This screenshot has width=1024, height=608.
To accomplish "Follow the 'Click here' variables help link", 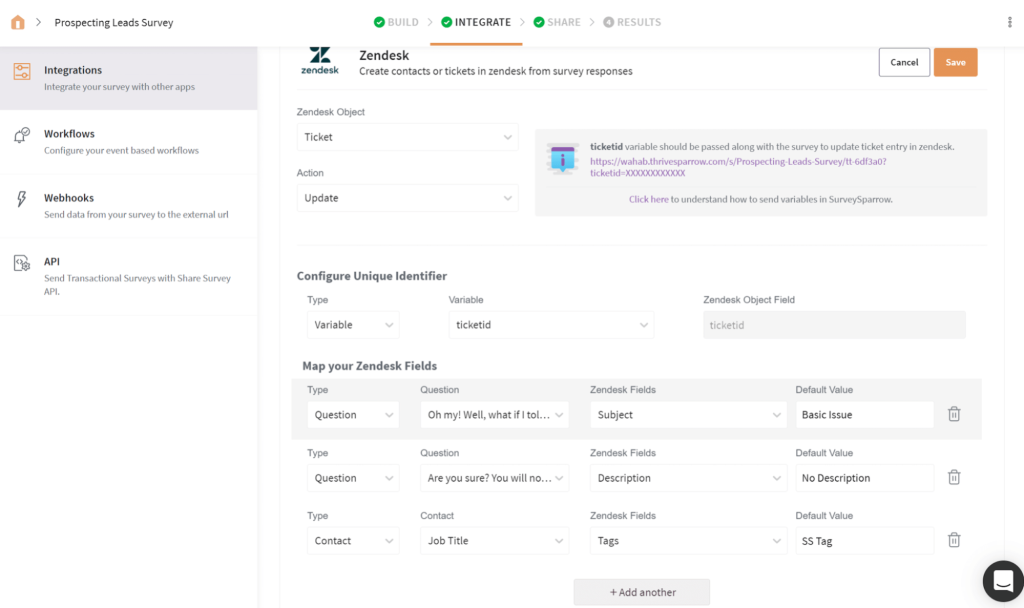I will click(648, 199).
